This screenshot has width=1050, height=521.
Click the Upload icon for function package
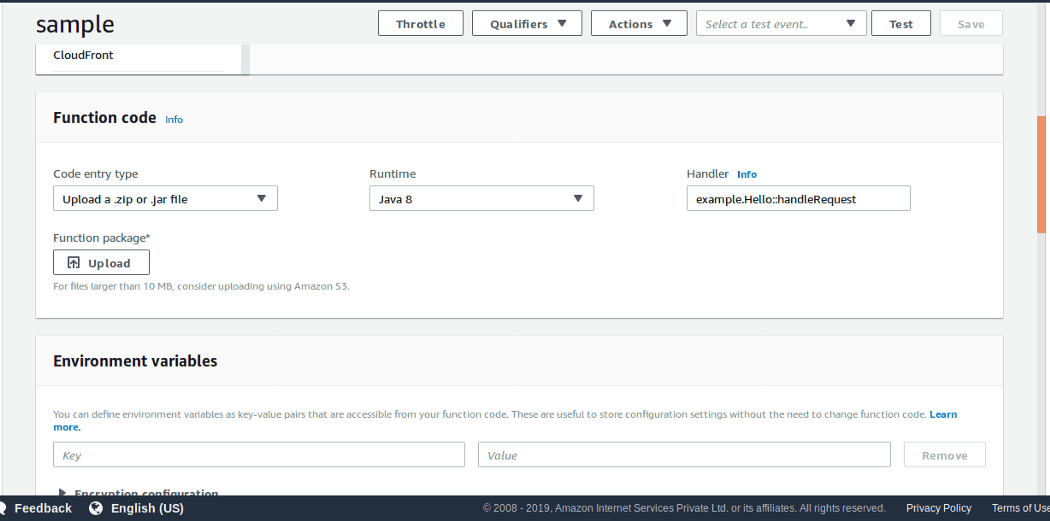74,263
